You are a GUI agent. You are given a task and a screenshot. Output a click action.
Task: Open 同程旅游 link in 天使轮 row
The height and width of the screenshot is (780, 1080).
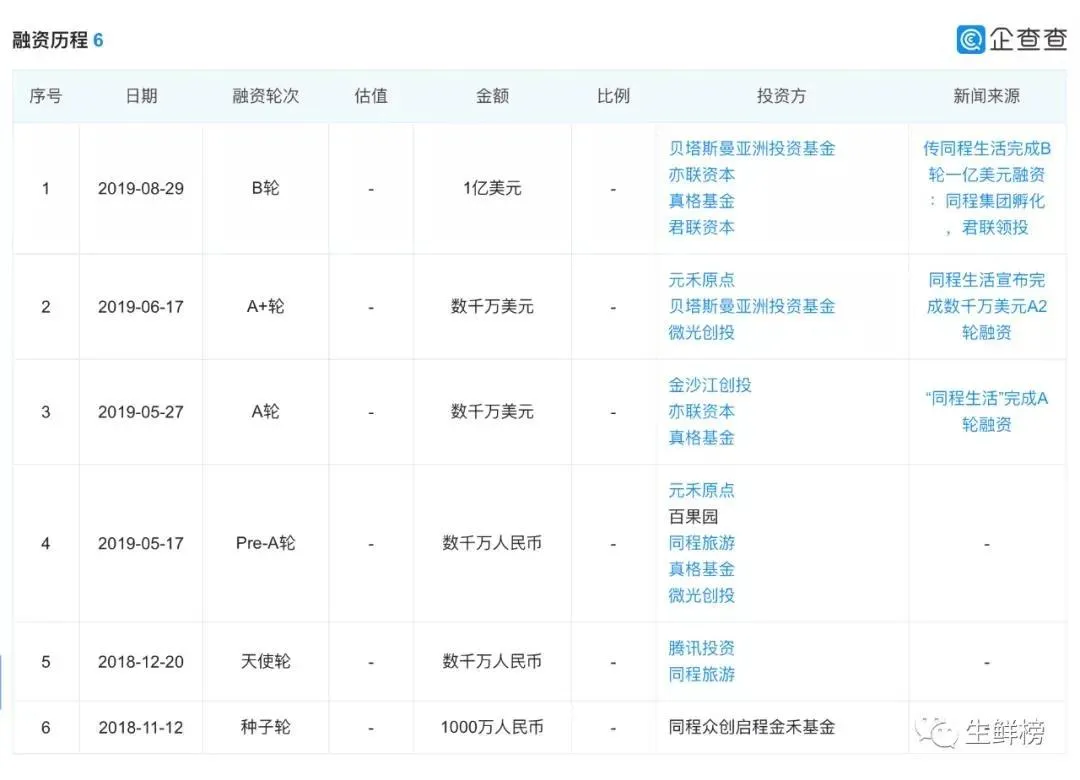(701, 674)
